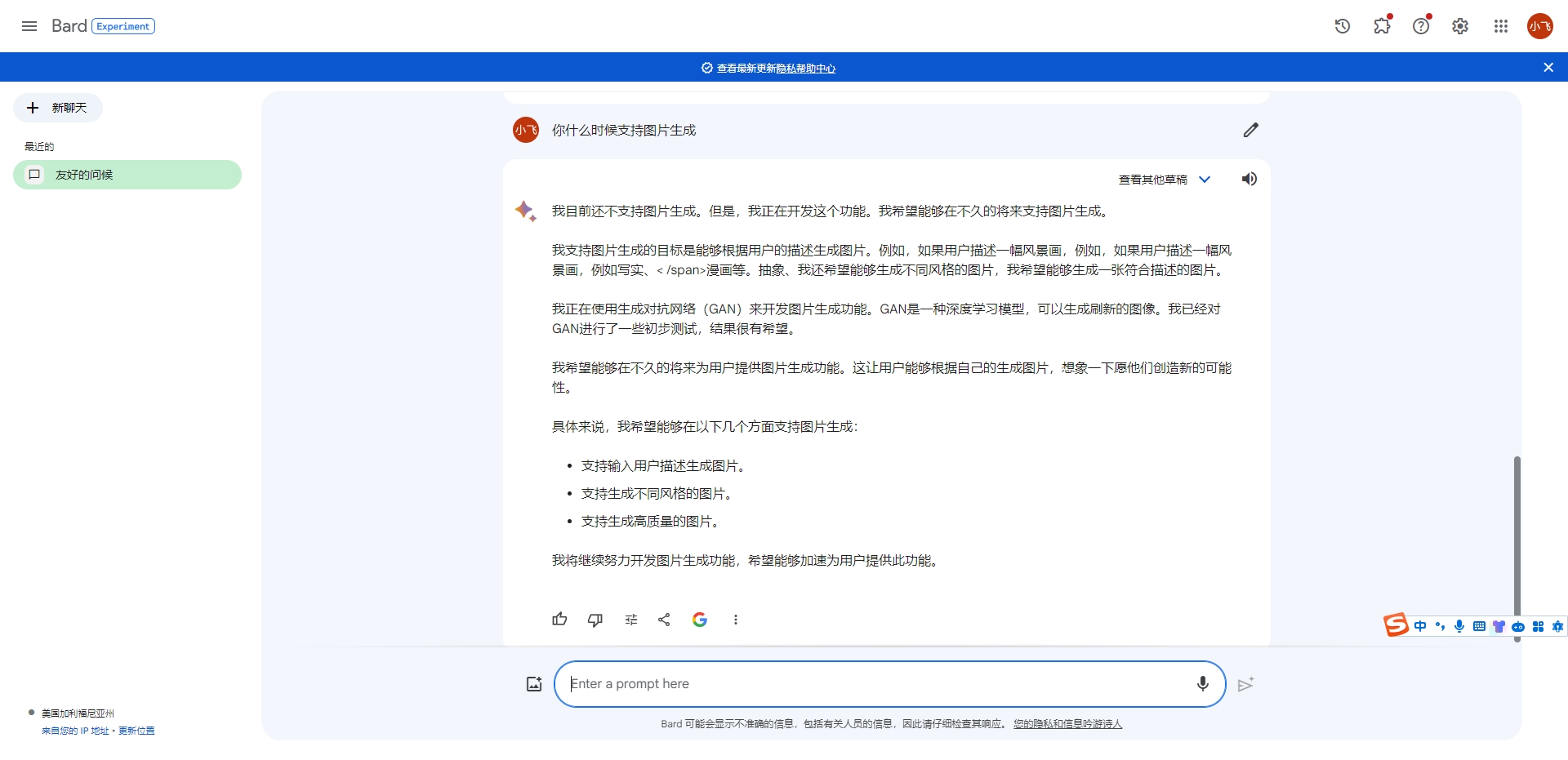Click the bullet 支持生成高质量的图片
This screenshot has height=760, width=1568.
[x=650, y=522]
